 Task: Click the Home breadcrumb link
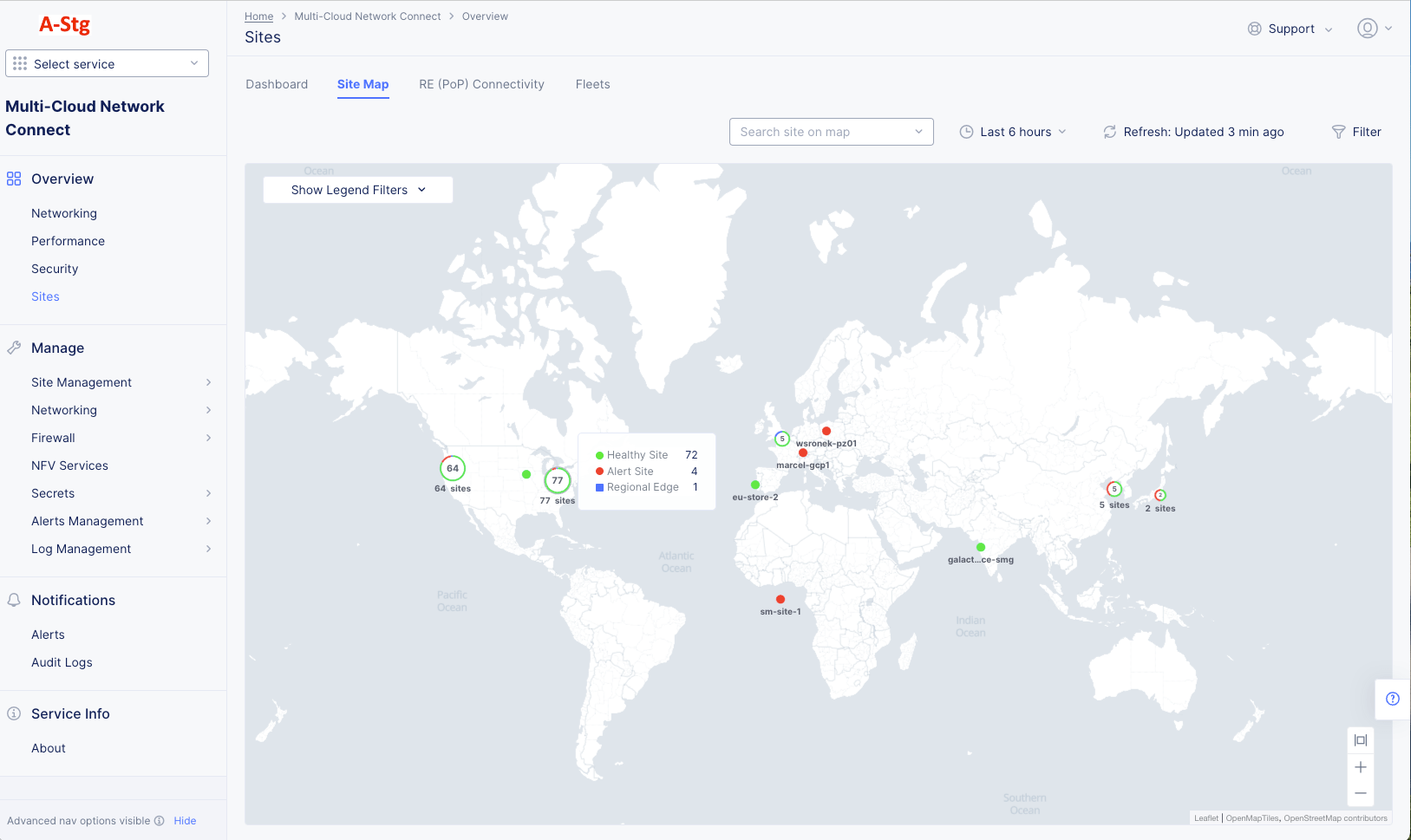coord(258,16)
